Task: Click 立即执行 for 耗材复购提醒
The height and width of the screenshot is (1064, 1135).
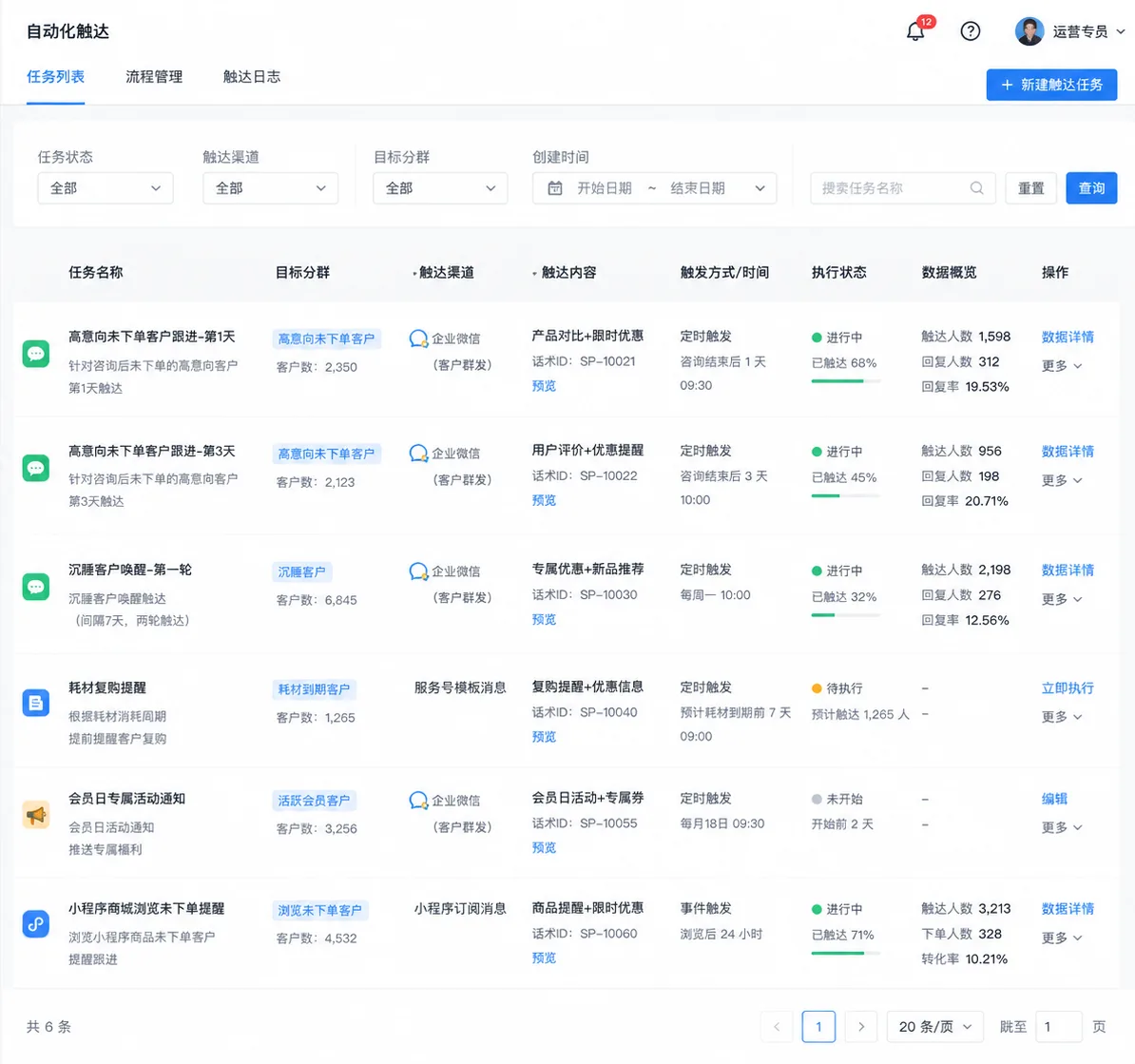Action: pos(1068,688)
